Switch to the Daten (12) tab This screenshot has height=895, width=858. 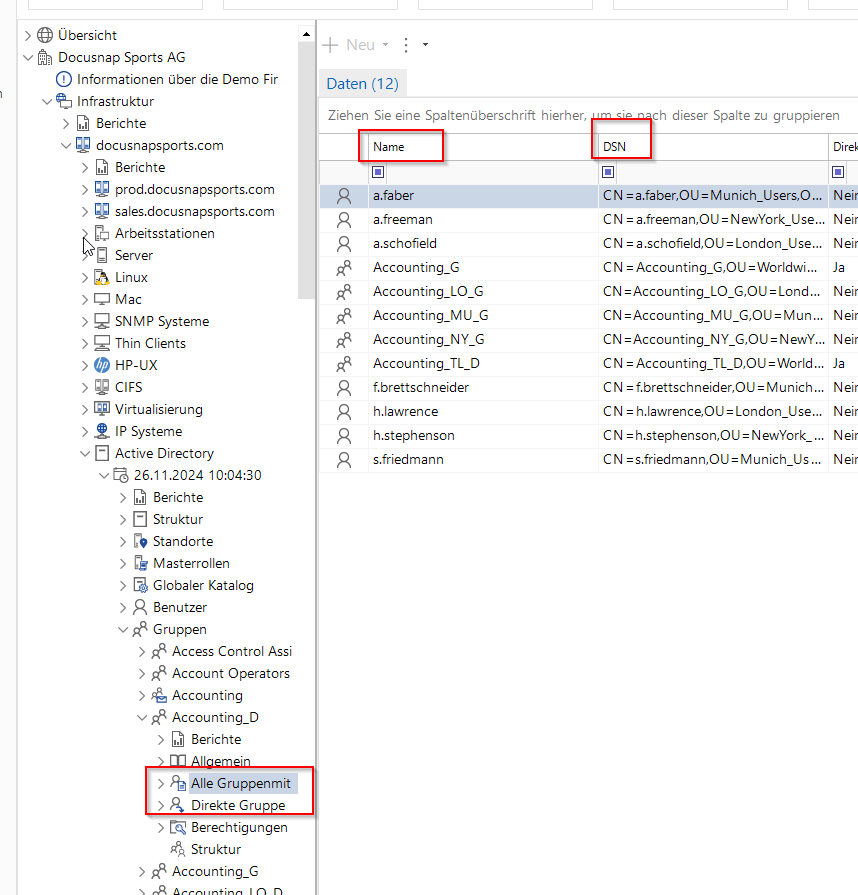pyautogui.click(x=362, y=84)
